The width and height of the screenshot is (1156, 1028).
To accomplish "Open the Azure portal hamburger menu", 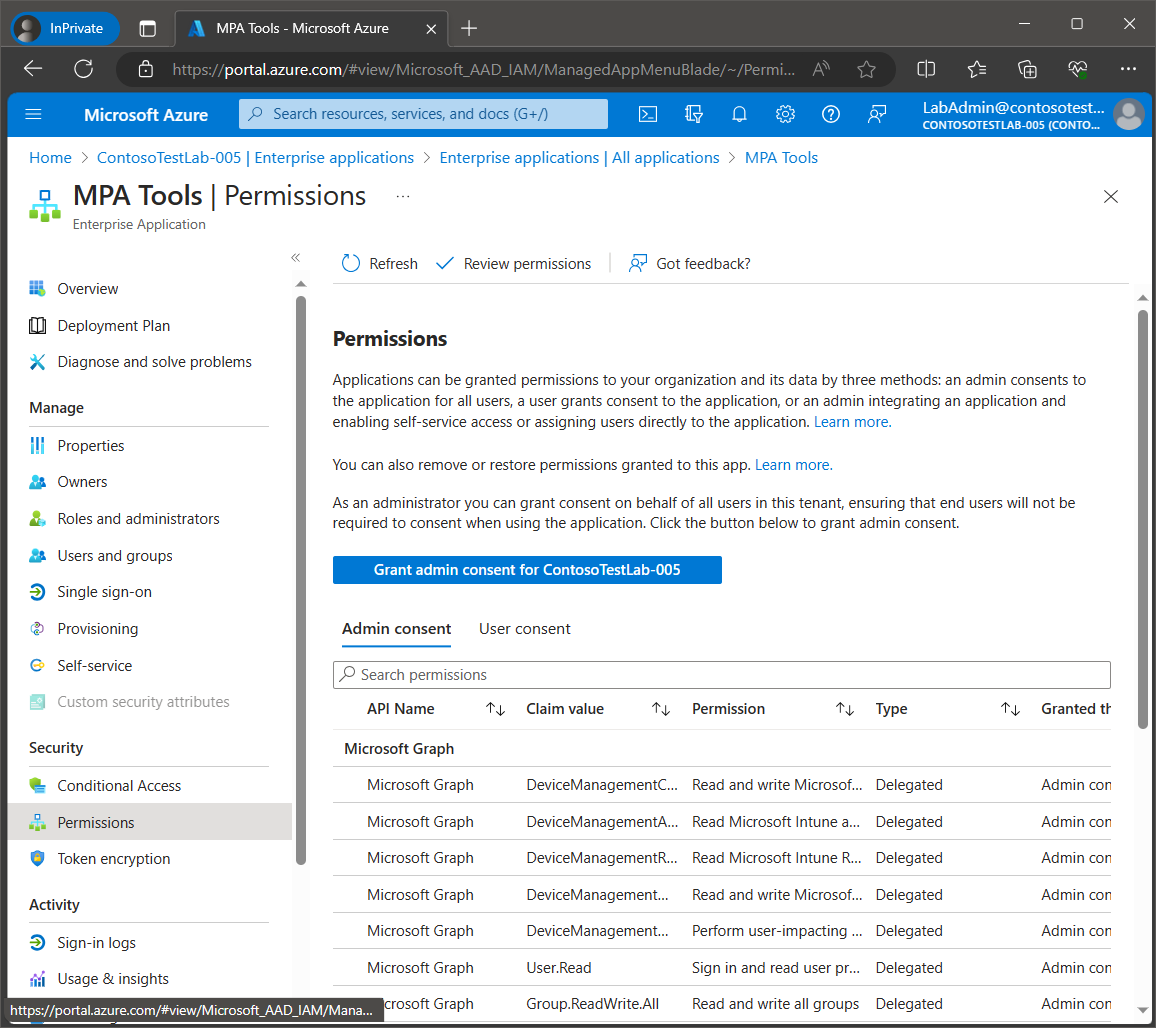I will [x=33, y=114].
